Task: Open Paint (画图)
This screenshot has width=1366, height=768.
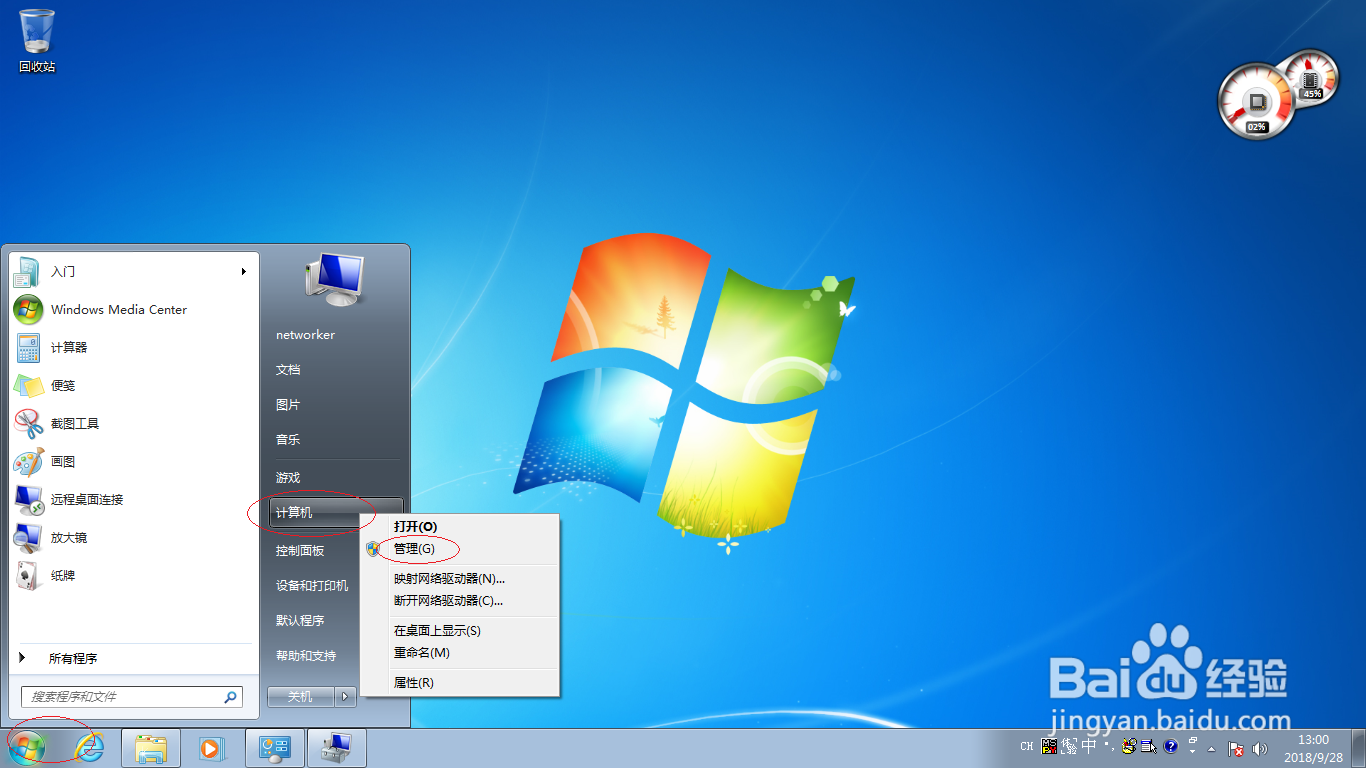Action: (x=135, y=462)
